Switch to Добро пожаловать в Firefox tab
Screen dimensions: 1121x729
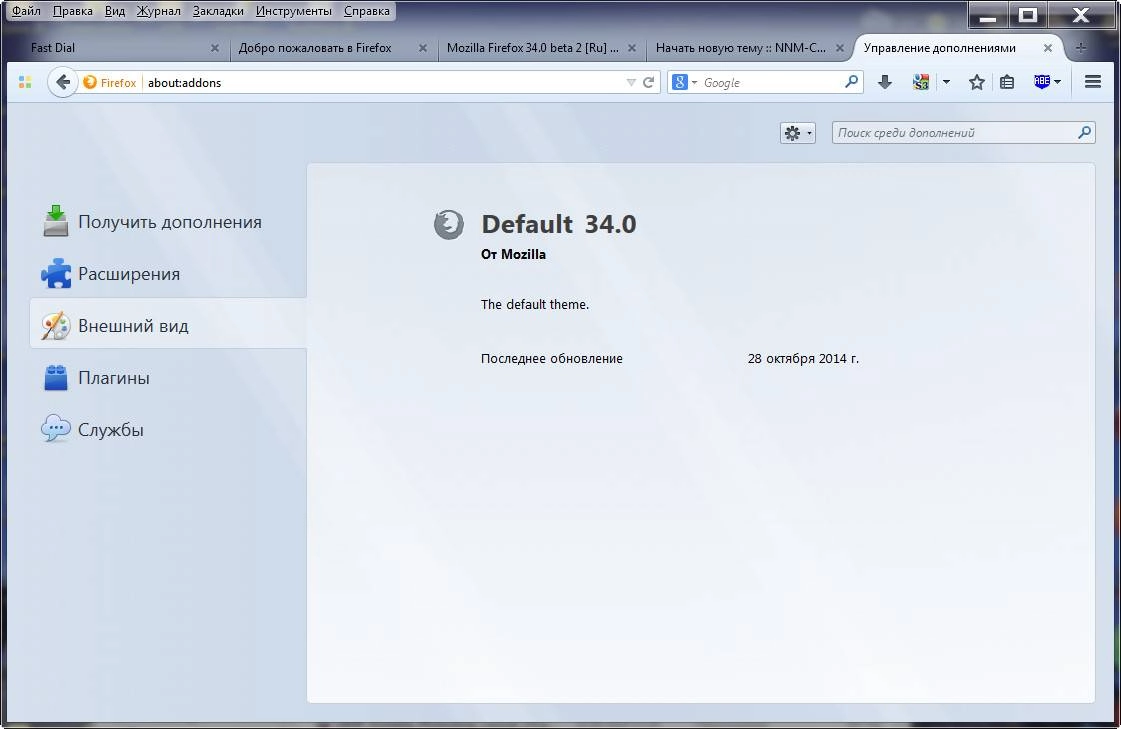click(x=332, y=48)
